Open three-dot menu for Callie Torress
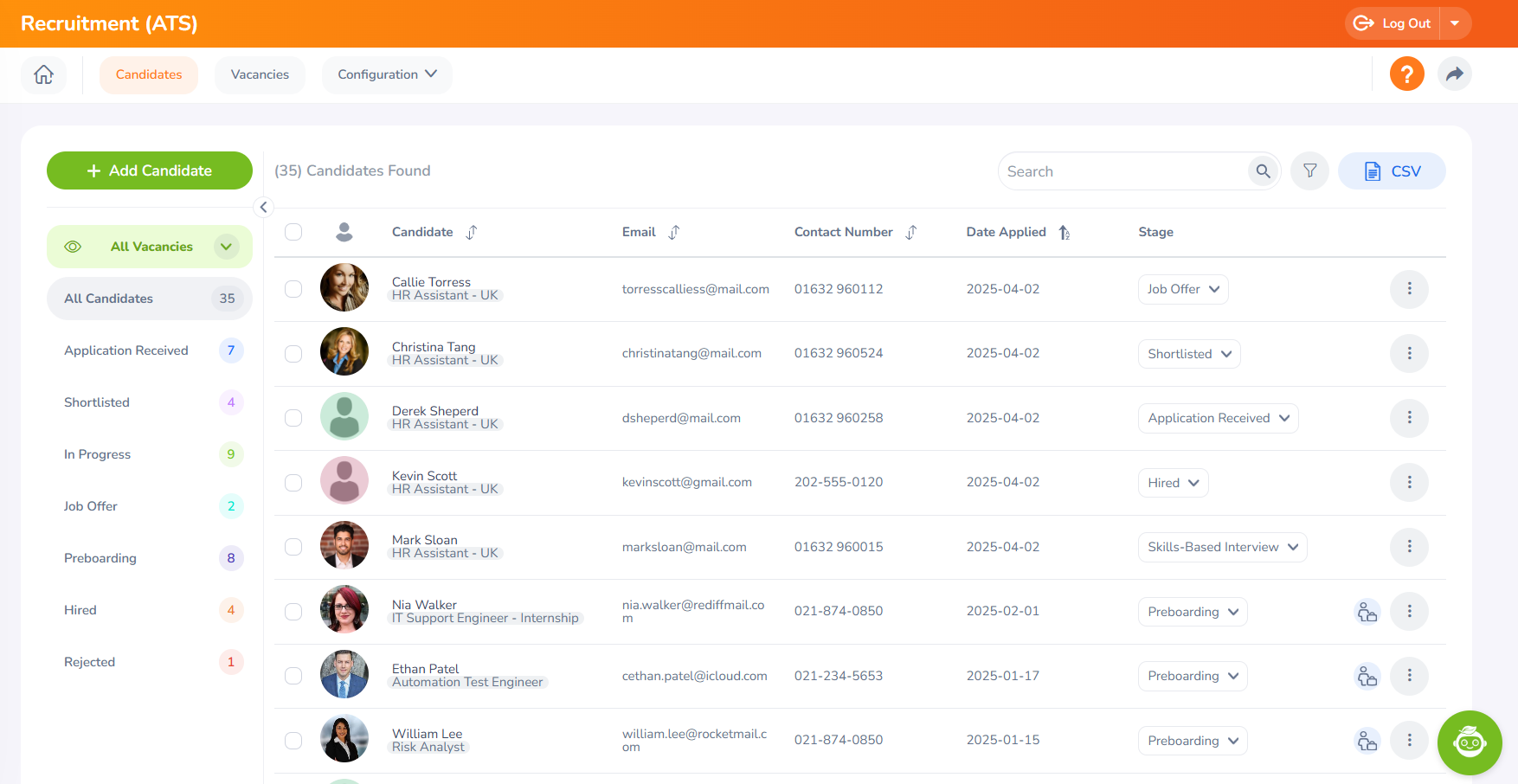The image size is (1518, 784). tap(1409, 289)
